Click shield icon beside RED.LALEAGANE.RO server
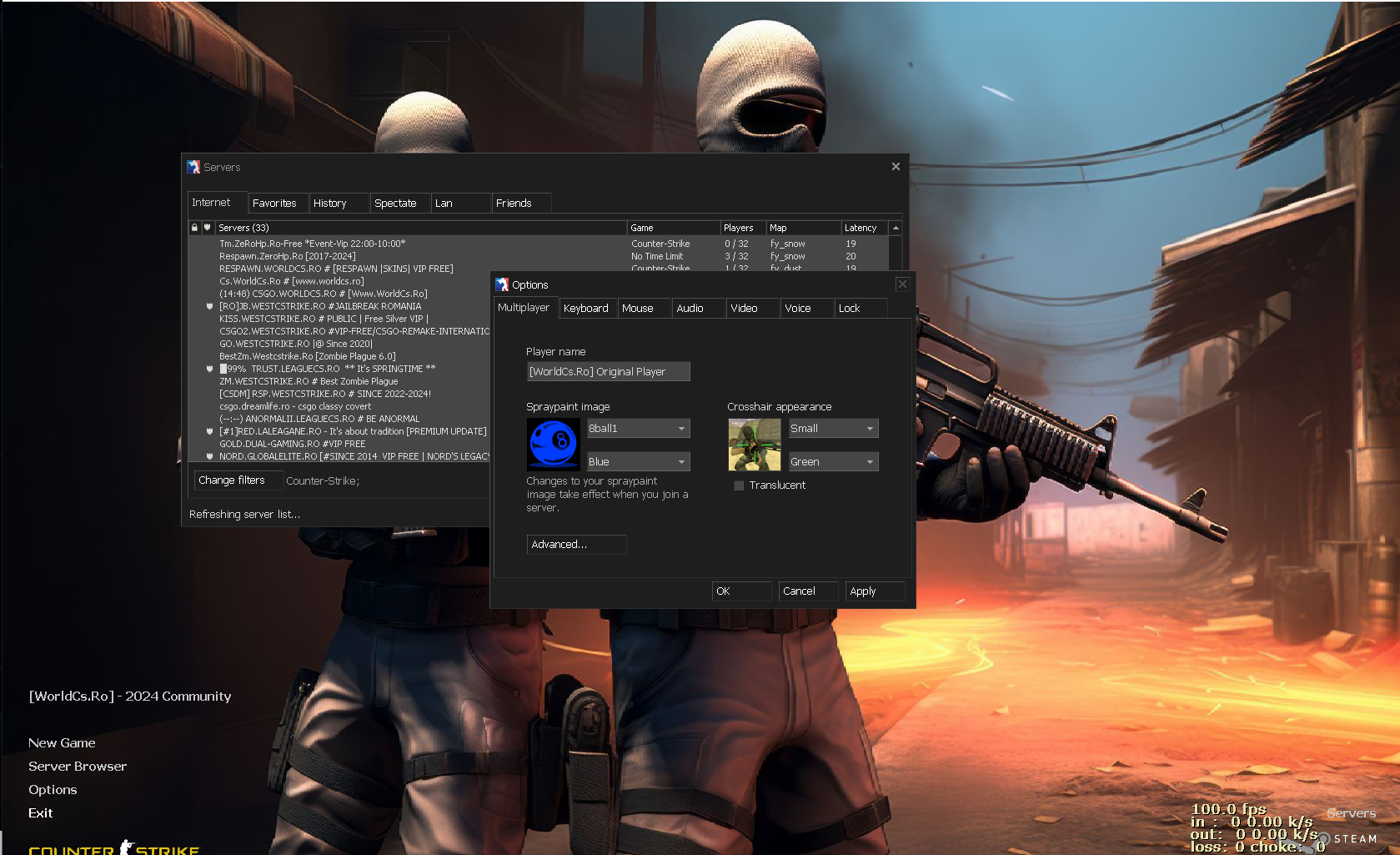This screenshot has width=1400, height=855. 209,431
